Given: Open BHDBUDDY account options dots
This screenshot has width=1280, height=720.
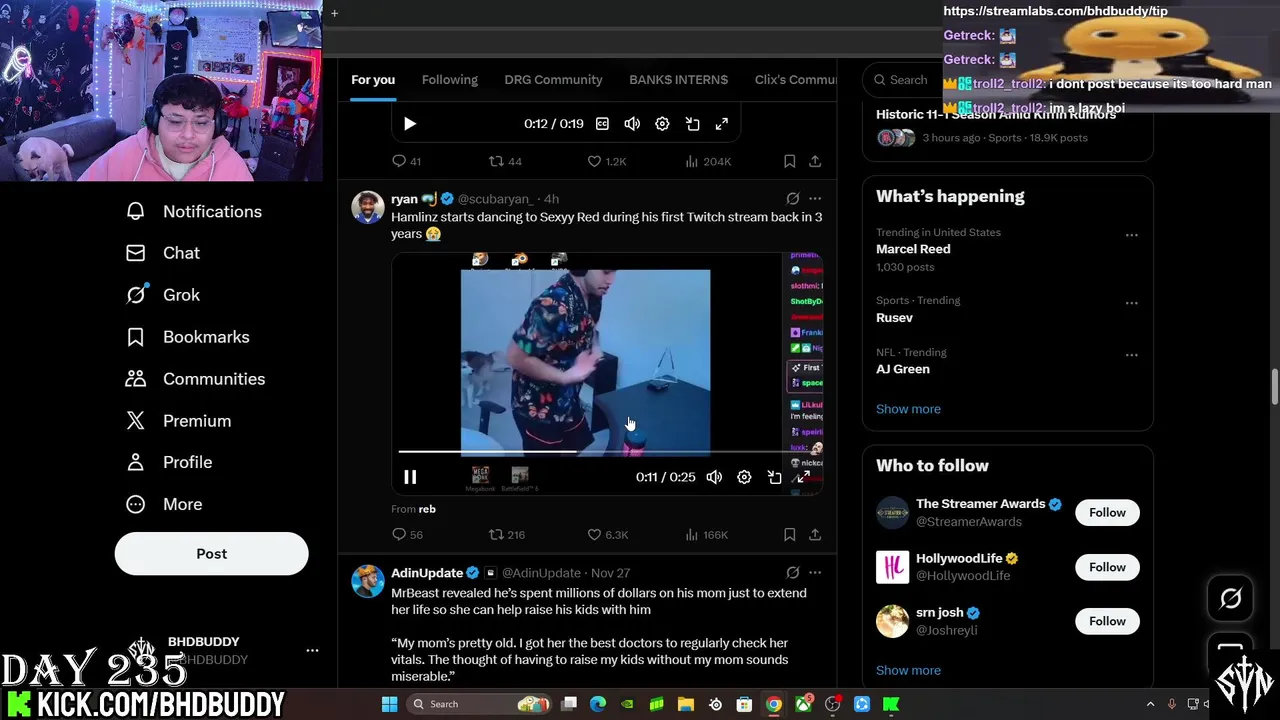Looking at the screenshot, I should pyautogui.click(x=312, y=650).
